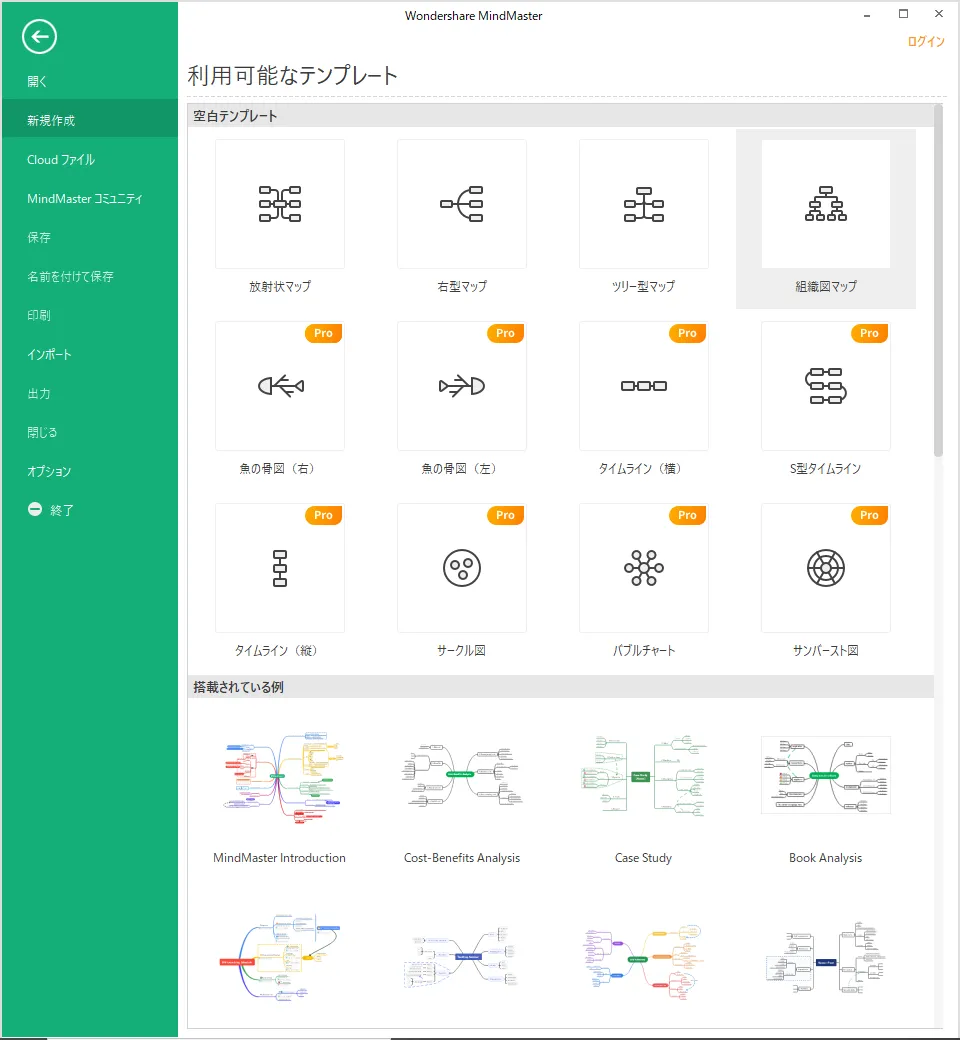Select the 放射状マップ blank template
Viewport: 960px width, 1040px height.
click(280, 204)
